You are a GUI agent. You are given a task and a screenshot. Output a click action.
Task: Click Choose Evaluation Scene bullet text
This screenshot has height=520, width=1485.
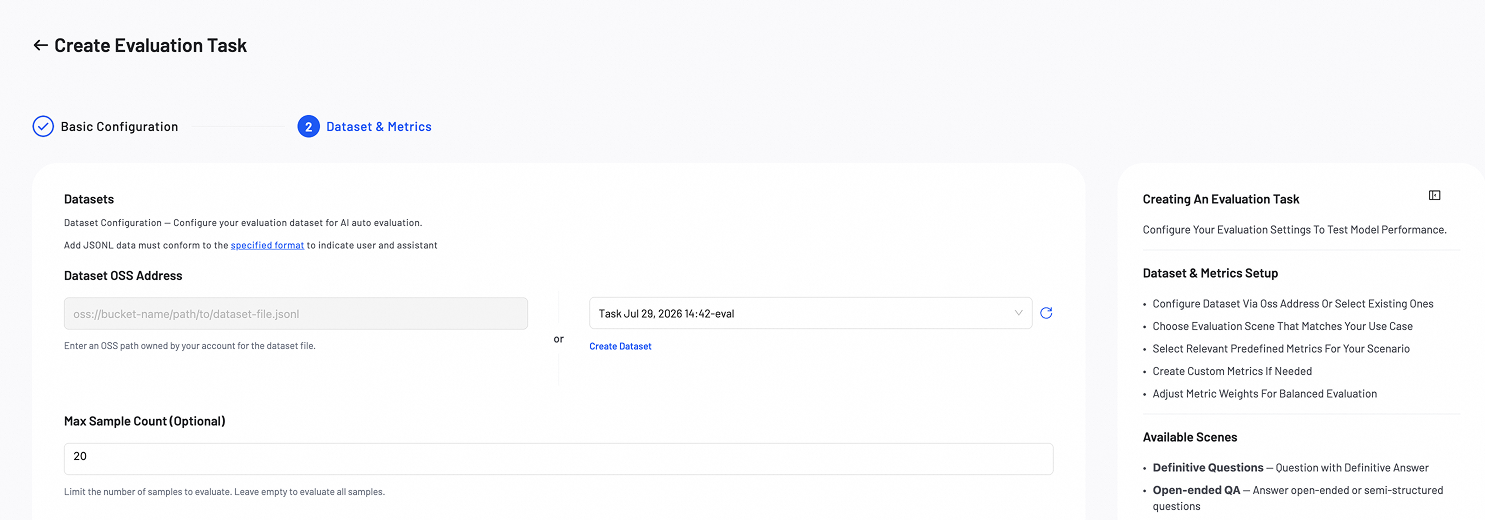[x=1283, y=326]
